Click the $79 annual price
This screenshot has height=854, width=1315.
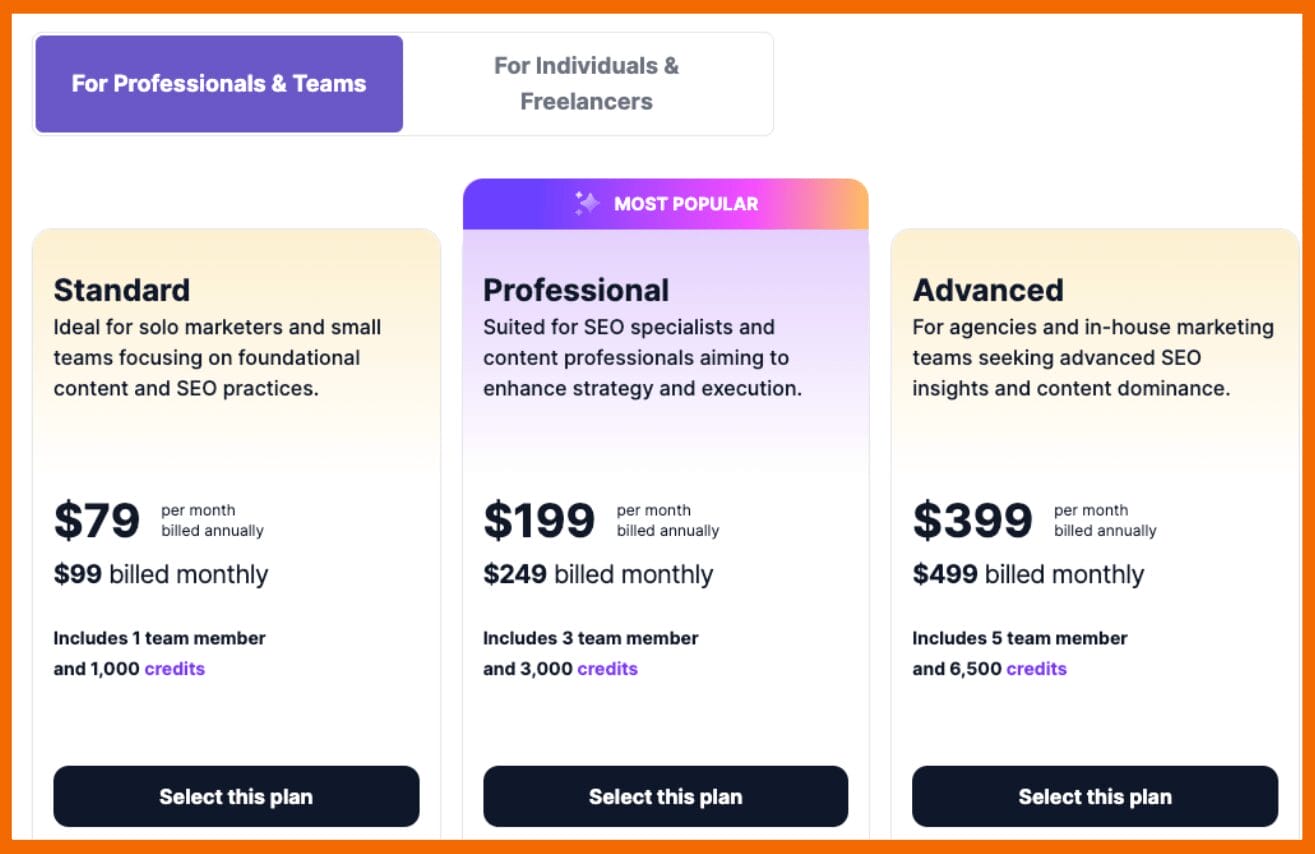coord(97,520)
